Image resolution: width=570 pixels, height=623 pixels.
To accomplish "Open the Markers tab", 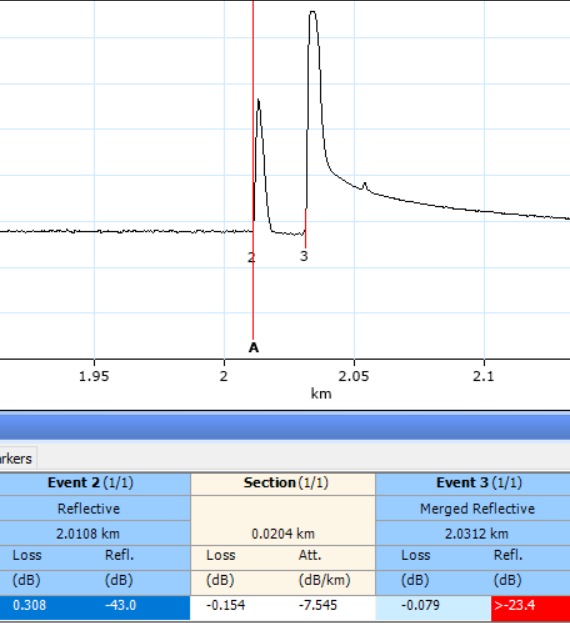I will 18,459.
